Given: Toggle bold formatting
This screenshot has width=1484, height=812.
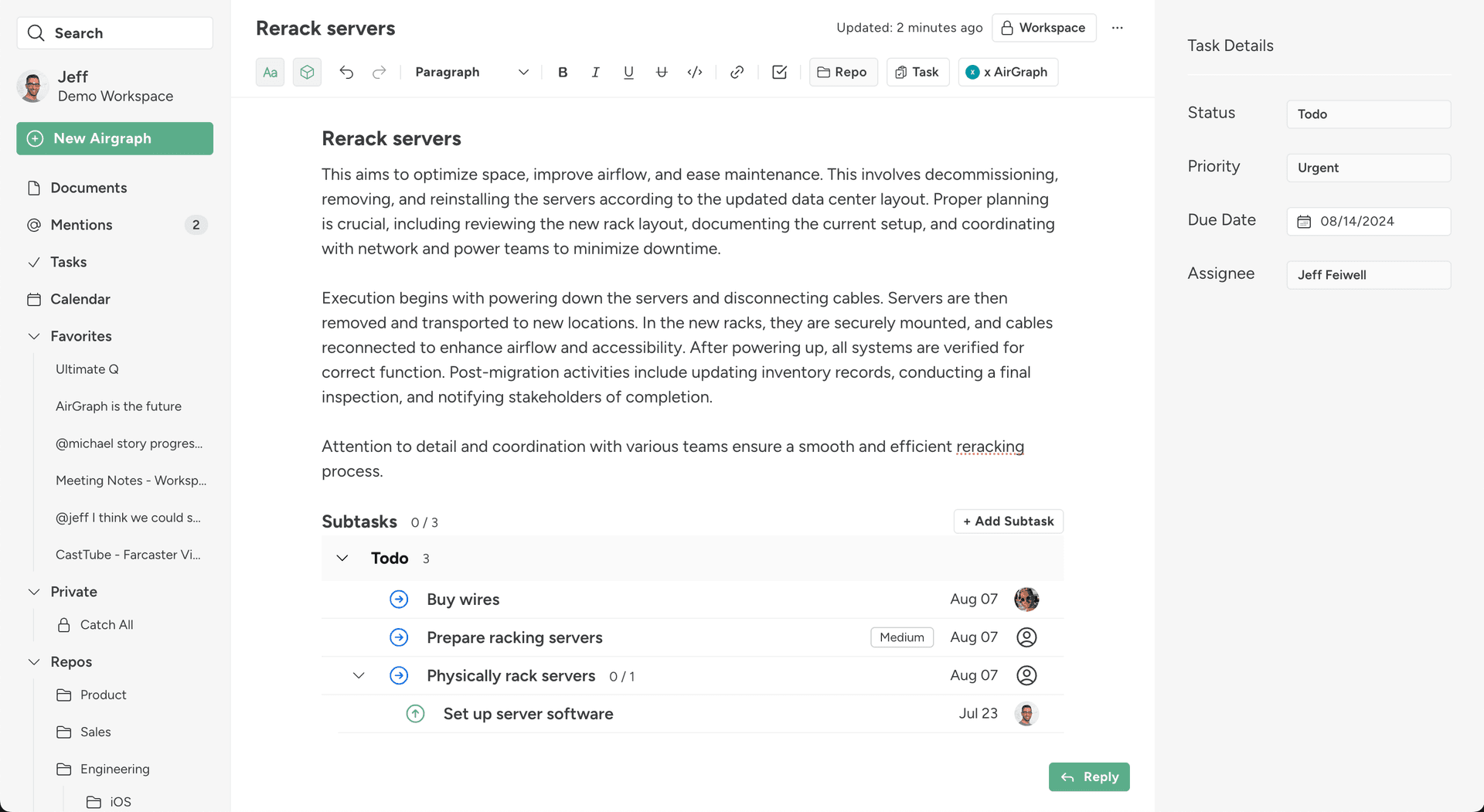Looking at the screenshot, I should pyautogui.click(x=563, y=72).
